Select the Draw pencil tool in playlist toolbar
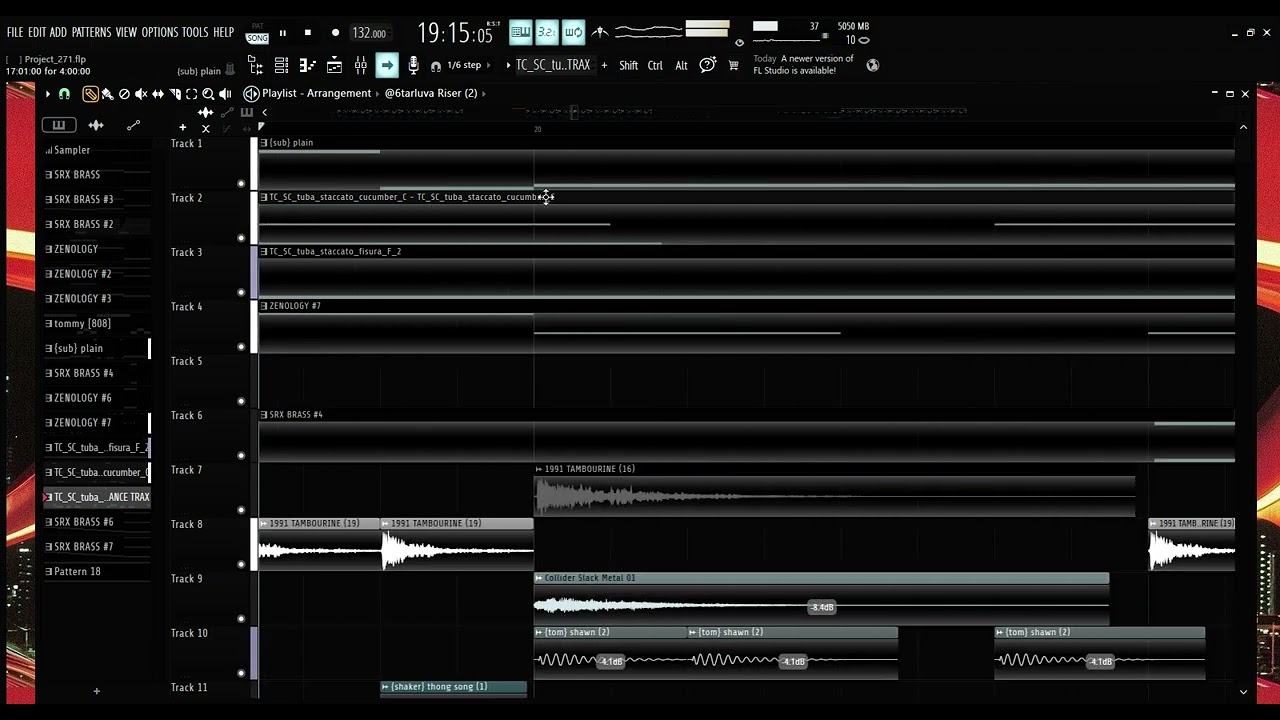Viewport: 1280px width, 720px height. (x=90, y=93)
